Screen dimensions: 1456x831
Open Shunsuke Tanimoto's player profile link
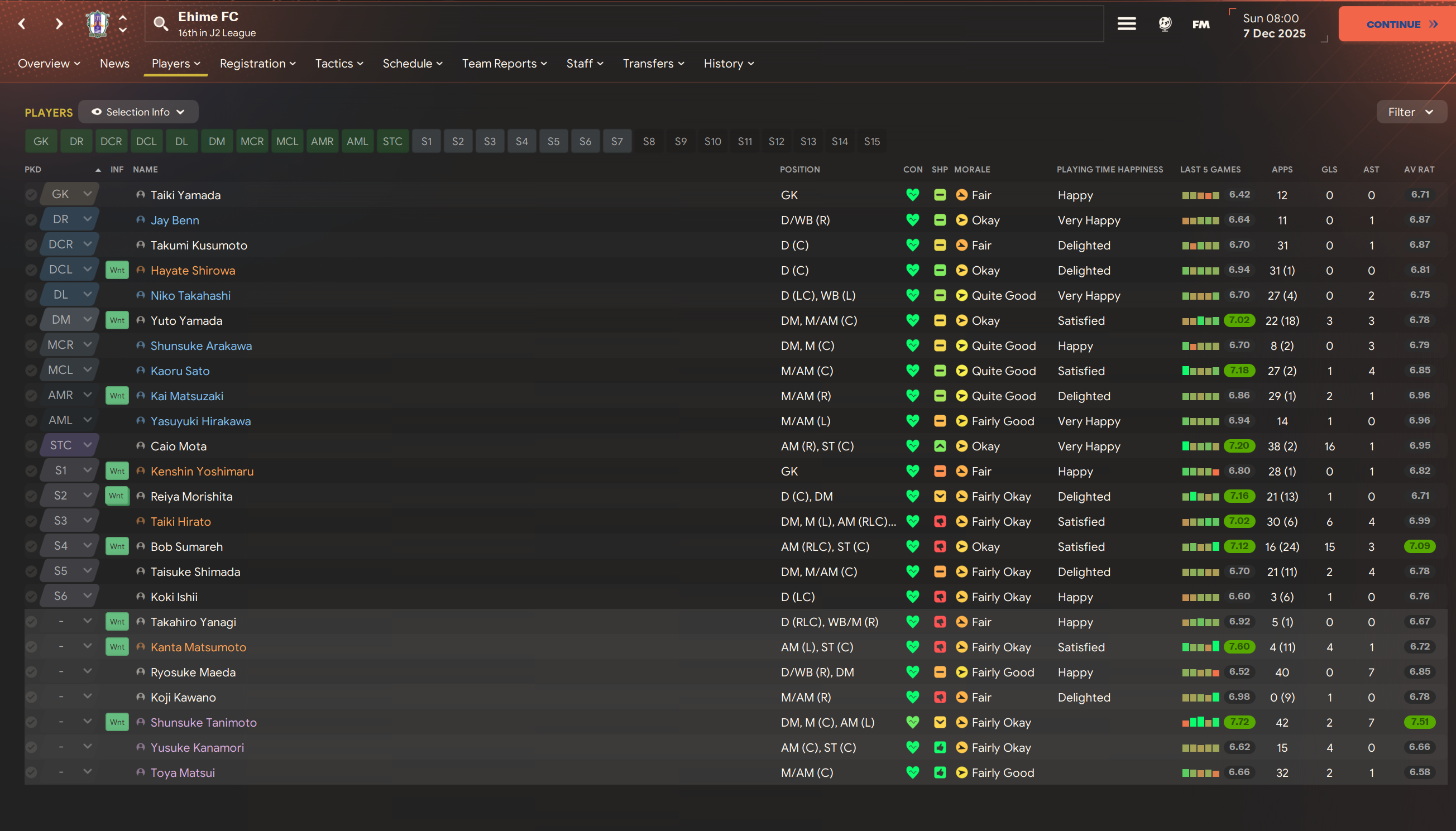pos(203,722)
